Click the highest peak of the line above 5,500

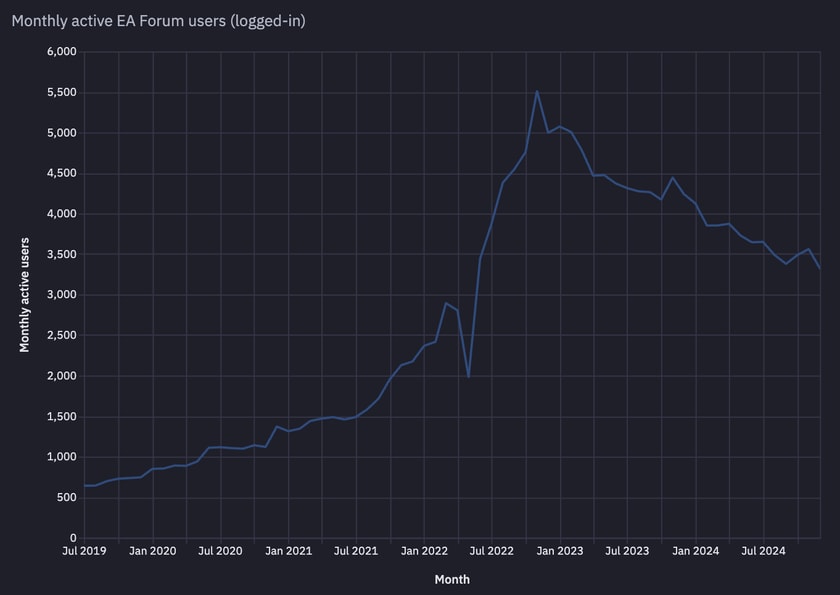(537, 91)
